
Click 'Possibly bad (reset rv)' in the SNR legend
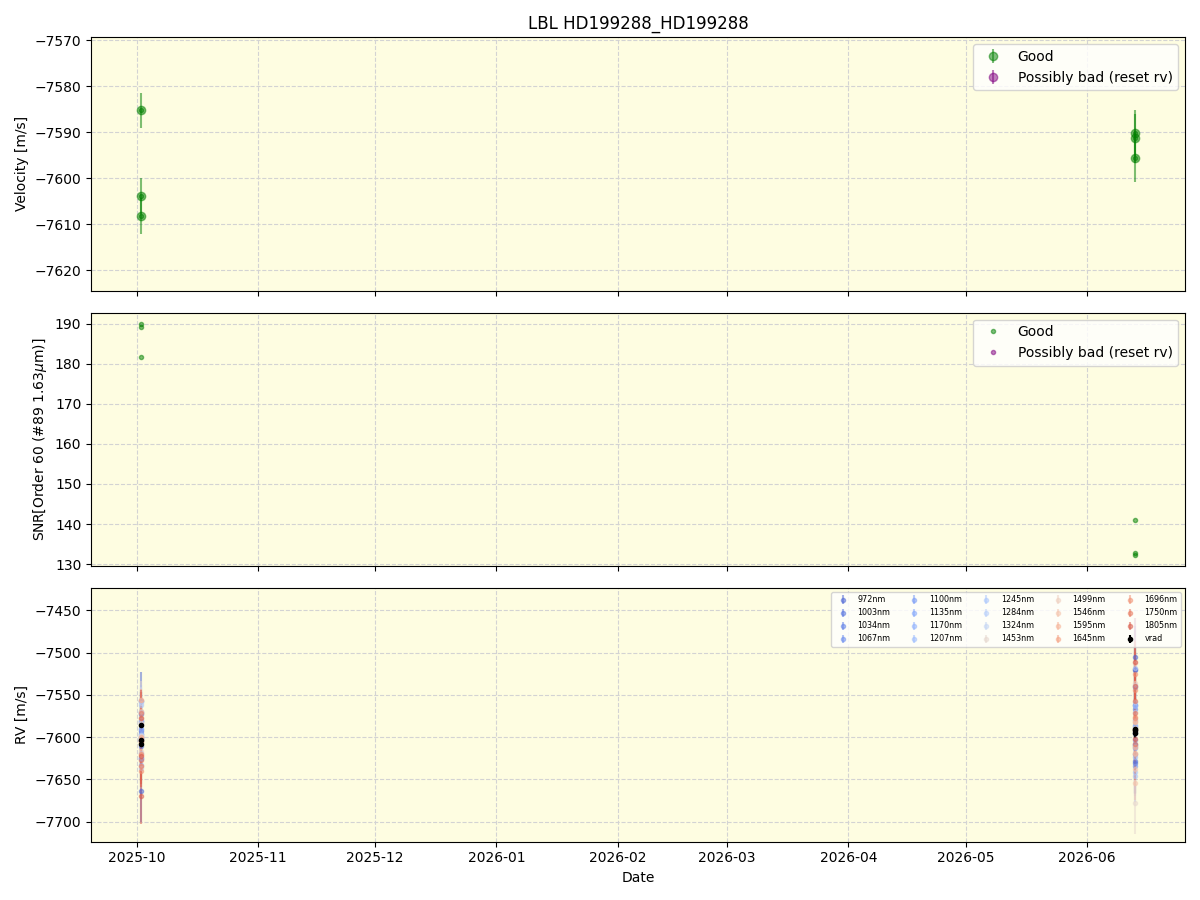click(x=1095, y=352)
